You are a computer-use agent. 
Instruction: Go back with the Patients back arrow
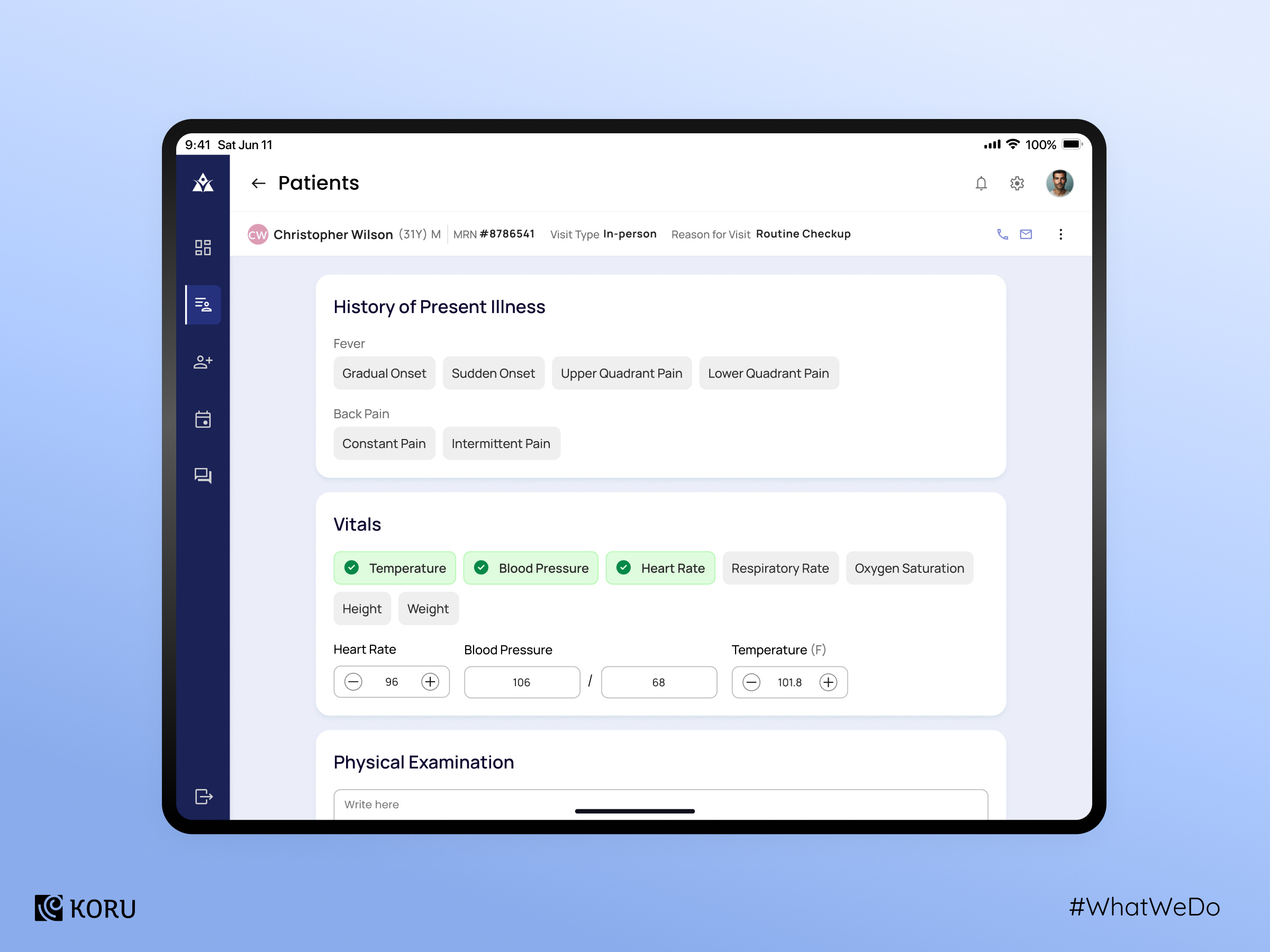[258, 183]
